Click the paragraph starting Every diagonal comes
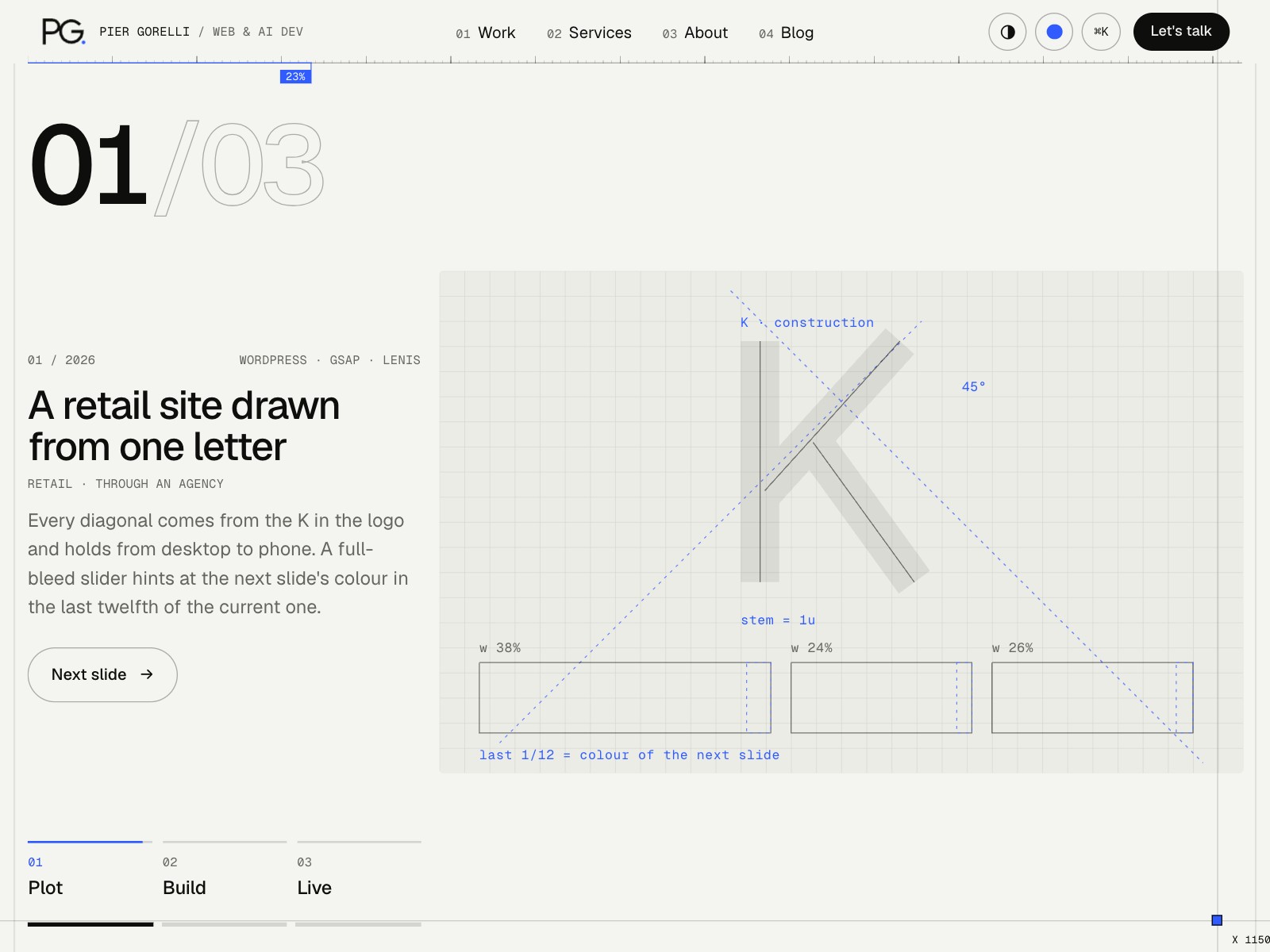The width and height of the screenshot is (1270, 952). click(218, 563)
